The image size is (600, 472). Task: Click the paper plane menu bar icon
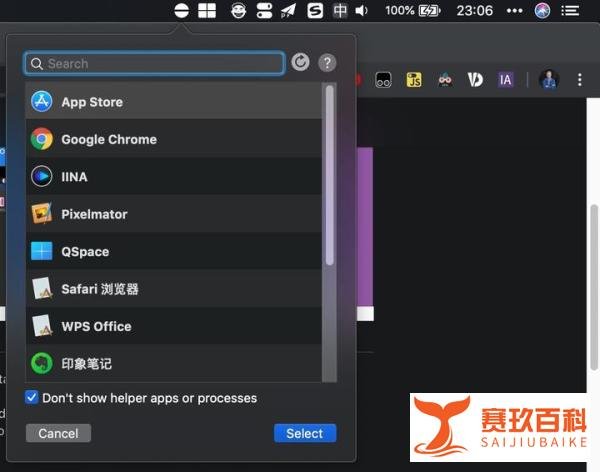coord(289,10)
